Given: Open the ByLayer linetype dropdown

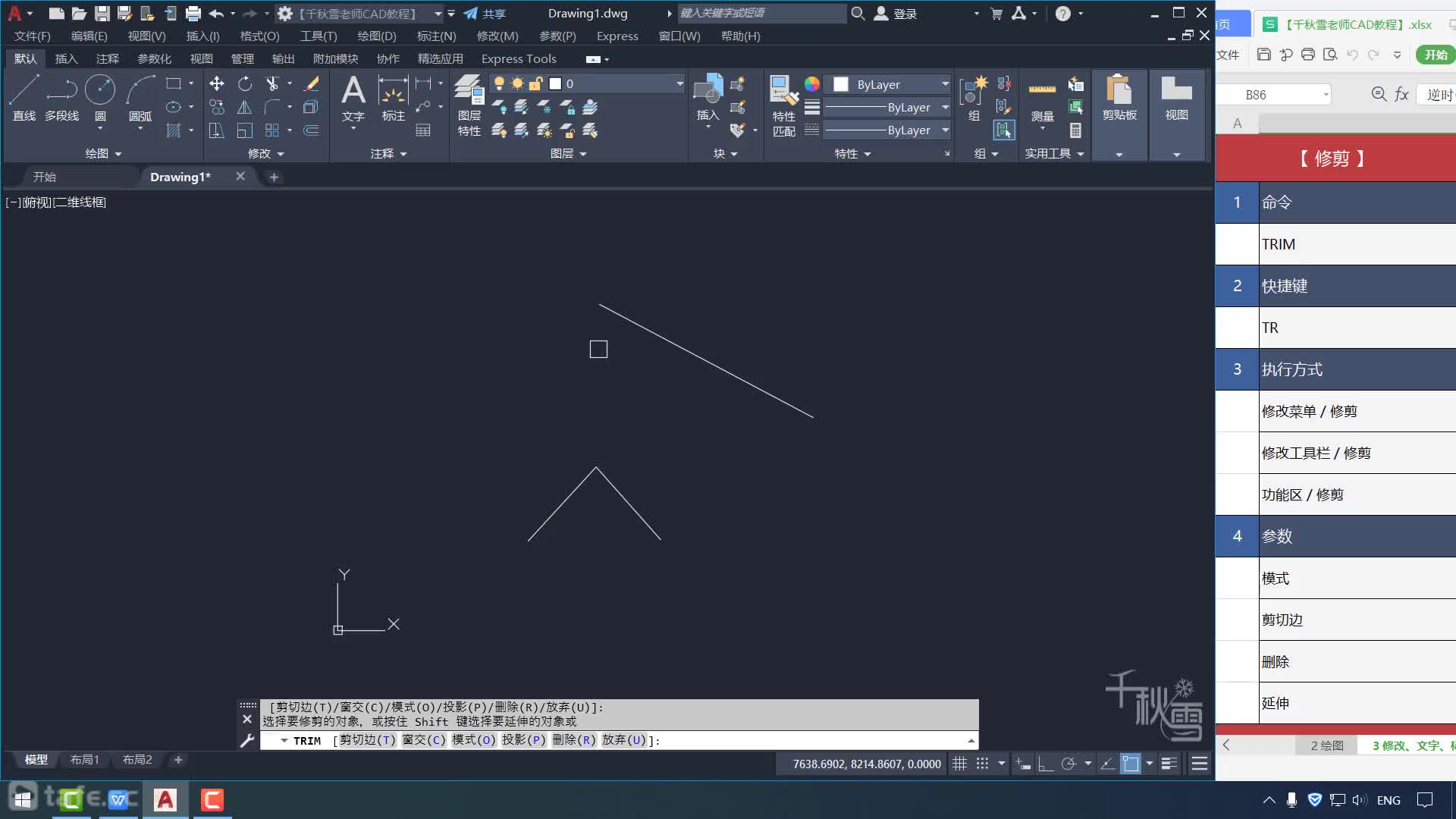Looking at the screenshot, I should coord(946,130).
